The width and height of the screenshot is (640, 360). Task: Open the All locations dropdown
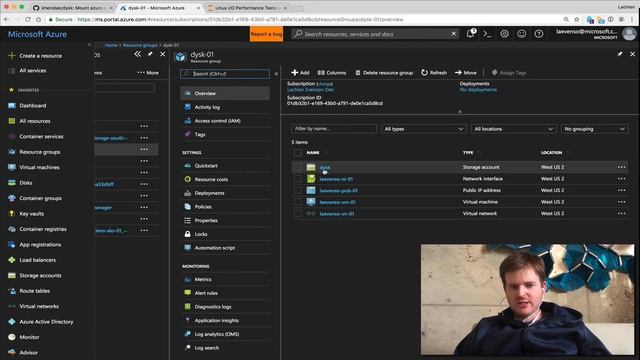pos(513,129)
